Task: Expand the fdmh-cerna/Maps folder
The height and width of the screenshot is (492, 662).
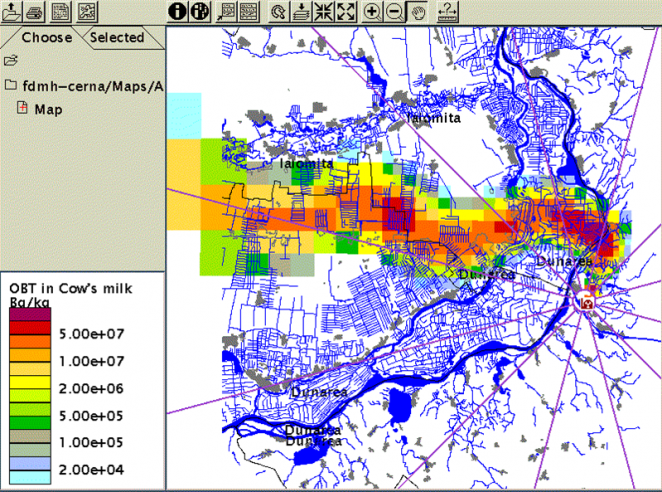Action: point(11,86)
